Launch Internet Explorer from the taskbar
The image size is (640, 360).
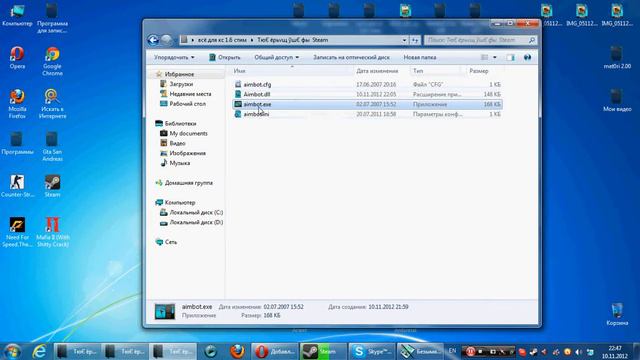click(x=40, y=351)
